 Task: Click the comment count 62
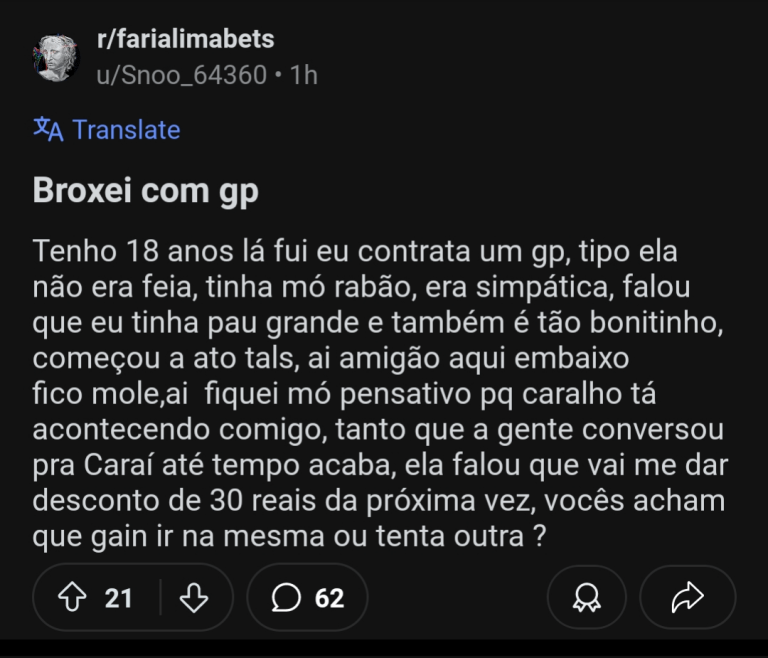329,597
